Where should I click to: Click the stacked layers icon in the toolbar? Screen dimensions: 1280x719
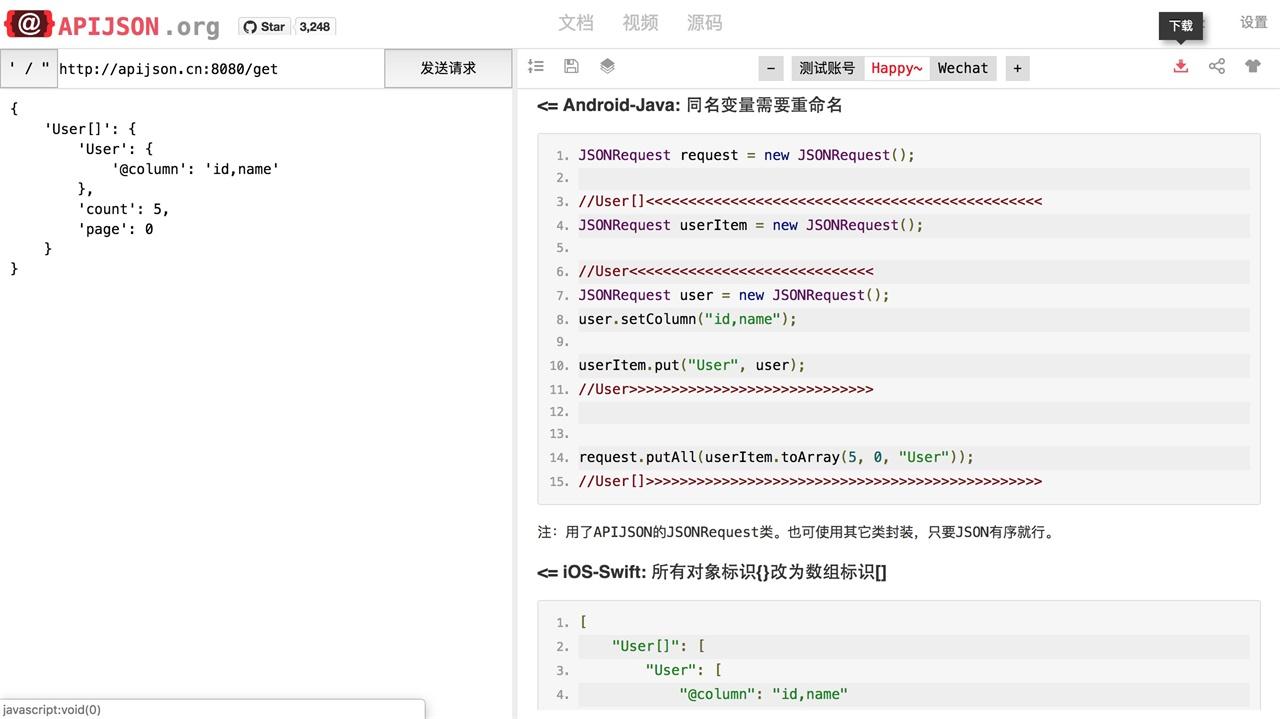(x=607, y=66)
